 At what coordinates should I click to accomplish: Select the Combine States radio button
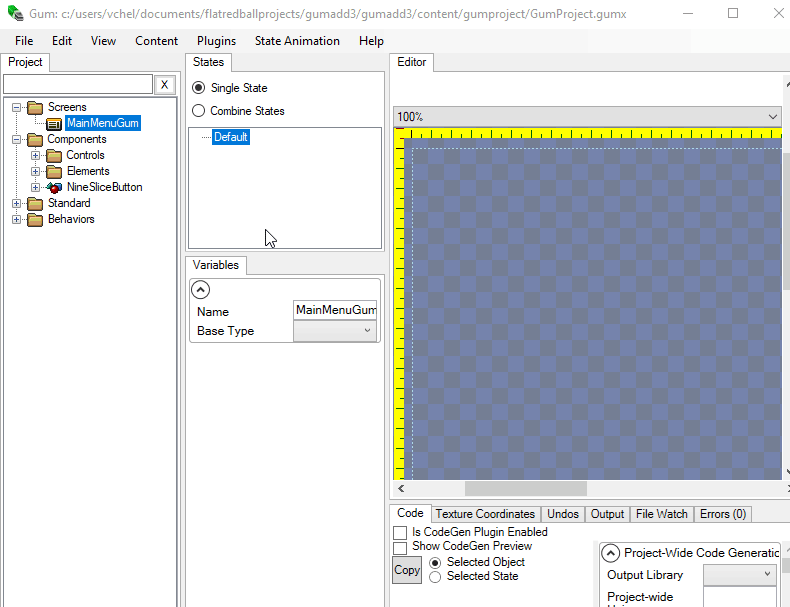click(198, 111)
